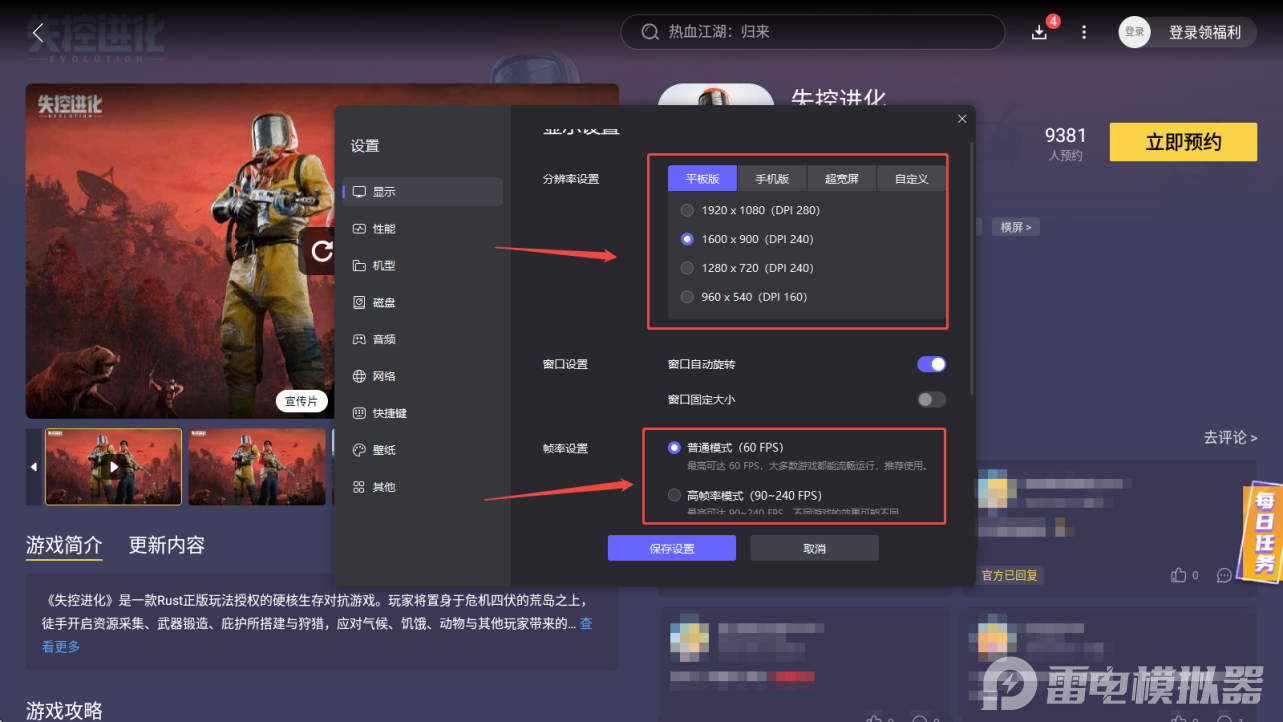Viewport: 1283px width, 722px height.
Task: Switch to the 超宽屏 resolution tab
Action: (842, 179)
